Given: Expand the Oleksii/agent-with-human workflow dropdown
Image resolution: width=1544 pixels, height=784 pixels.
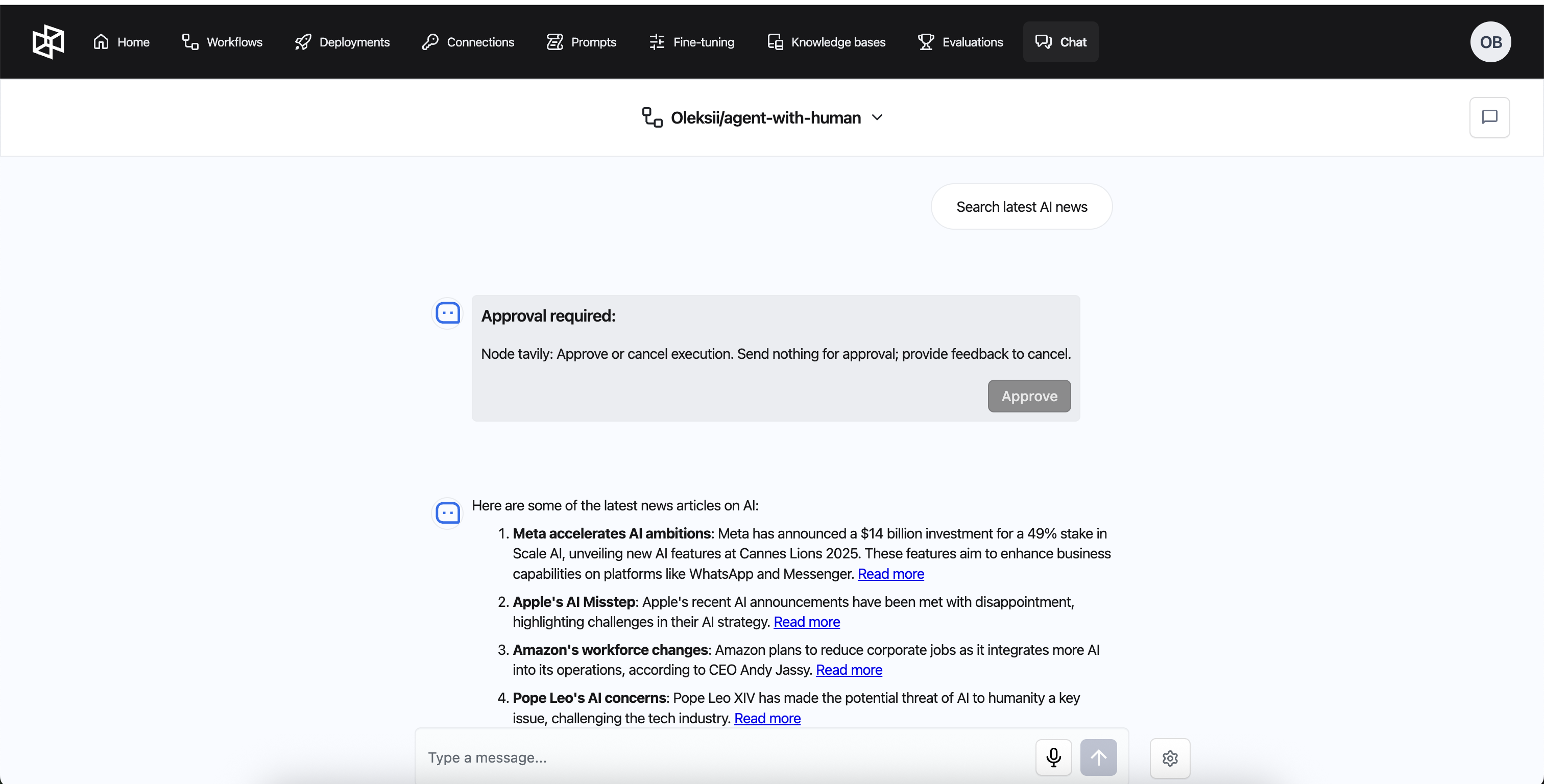Looking at the screenshot, I should pos(877,117).
